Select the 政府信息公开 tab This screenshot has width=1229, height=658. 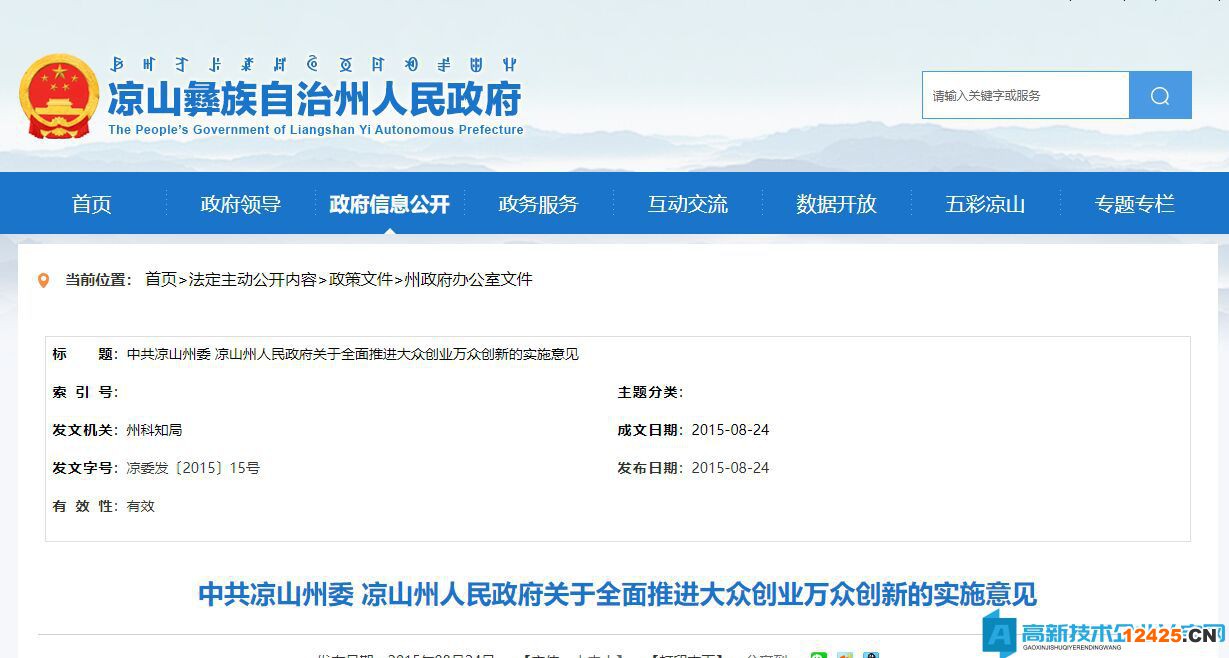coord(388,203)
